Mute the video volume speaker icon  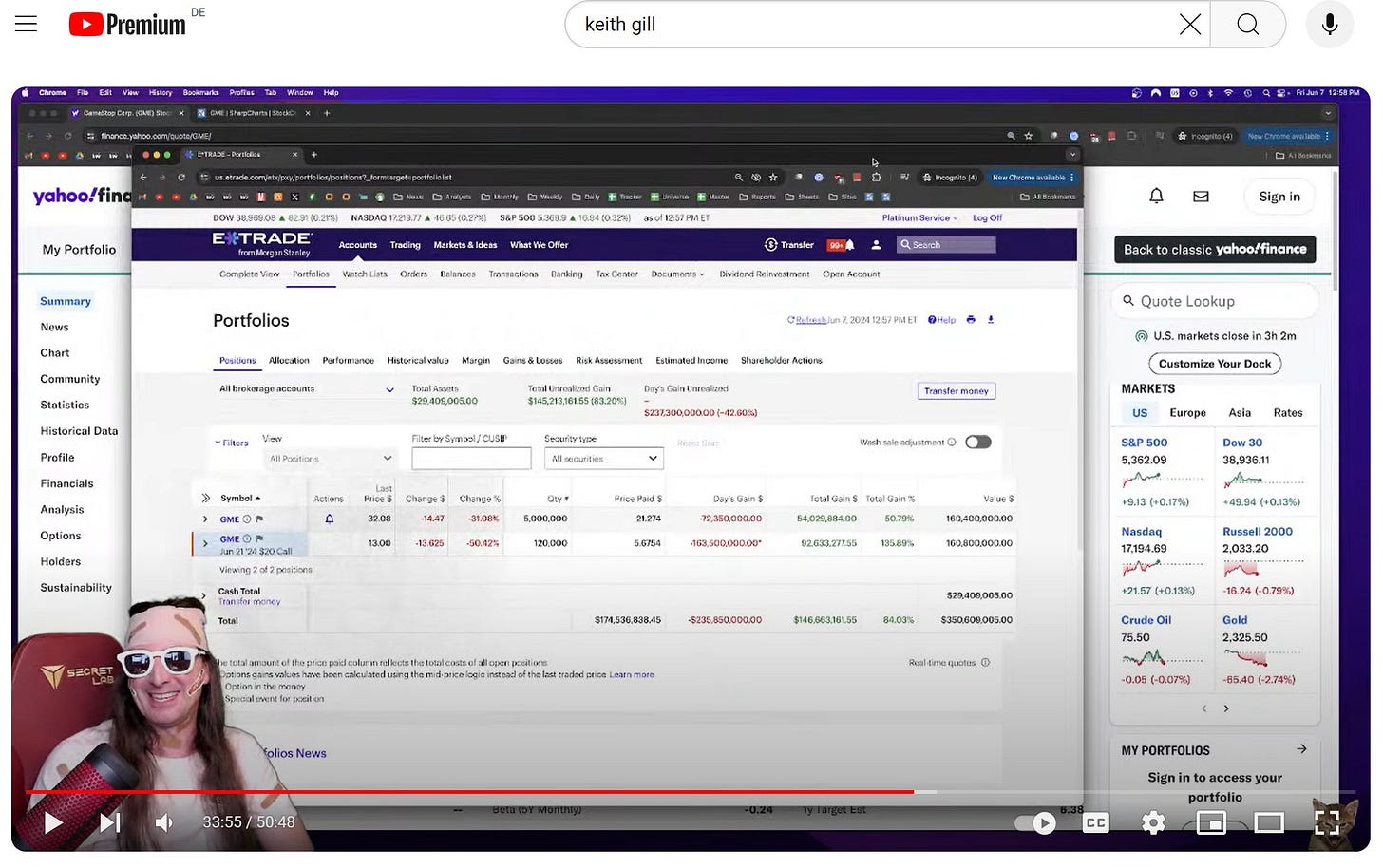point(164,822)
